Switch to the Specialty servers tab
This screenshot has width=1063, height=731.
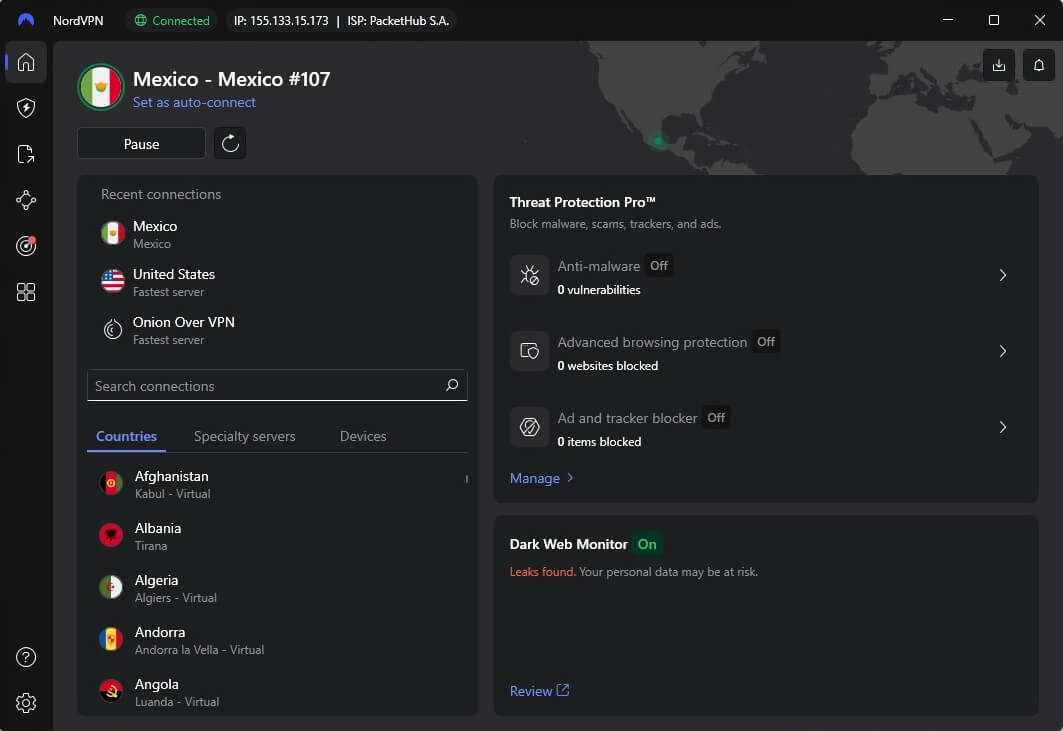point(245,436)
